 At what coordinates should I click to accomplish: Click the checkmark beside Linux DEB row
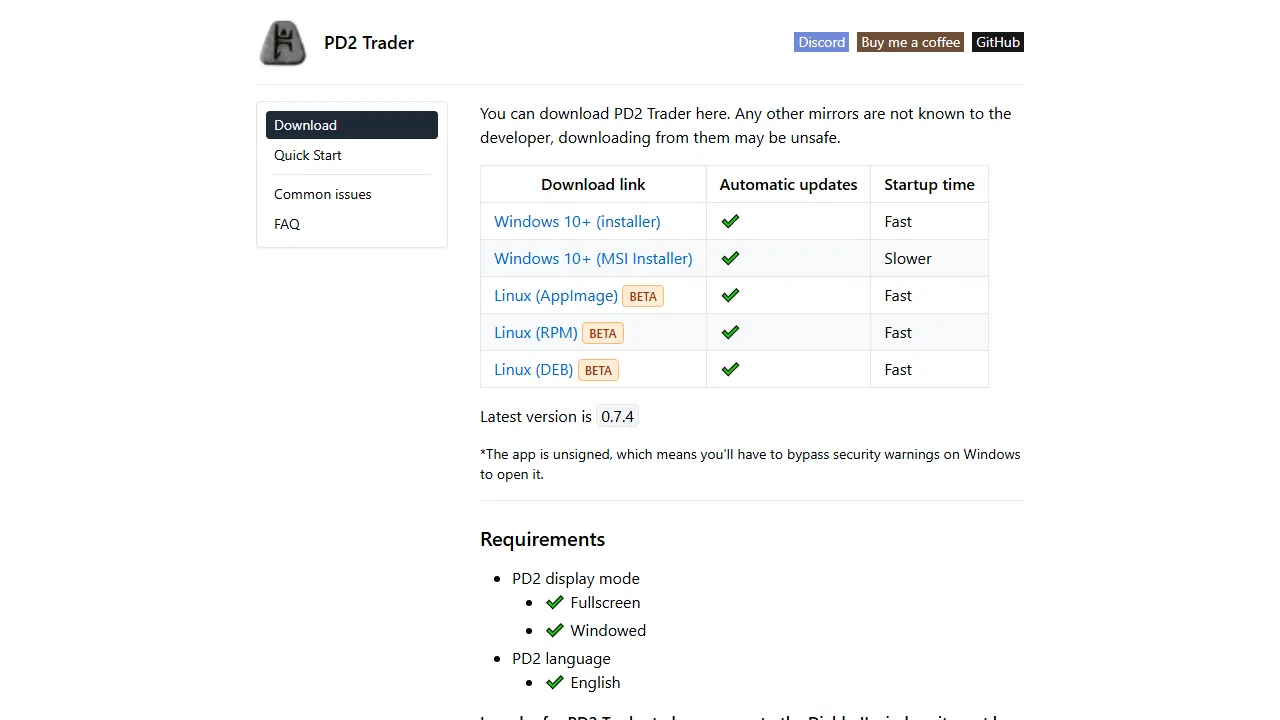tap(730, 368)
